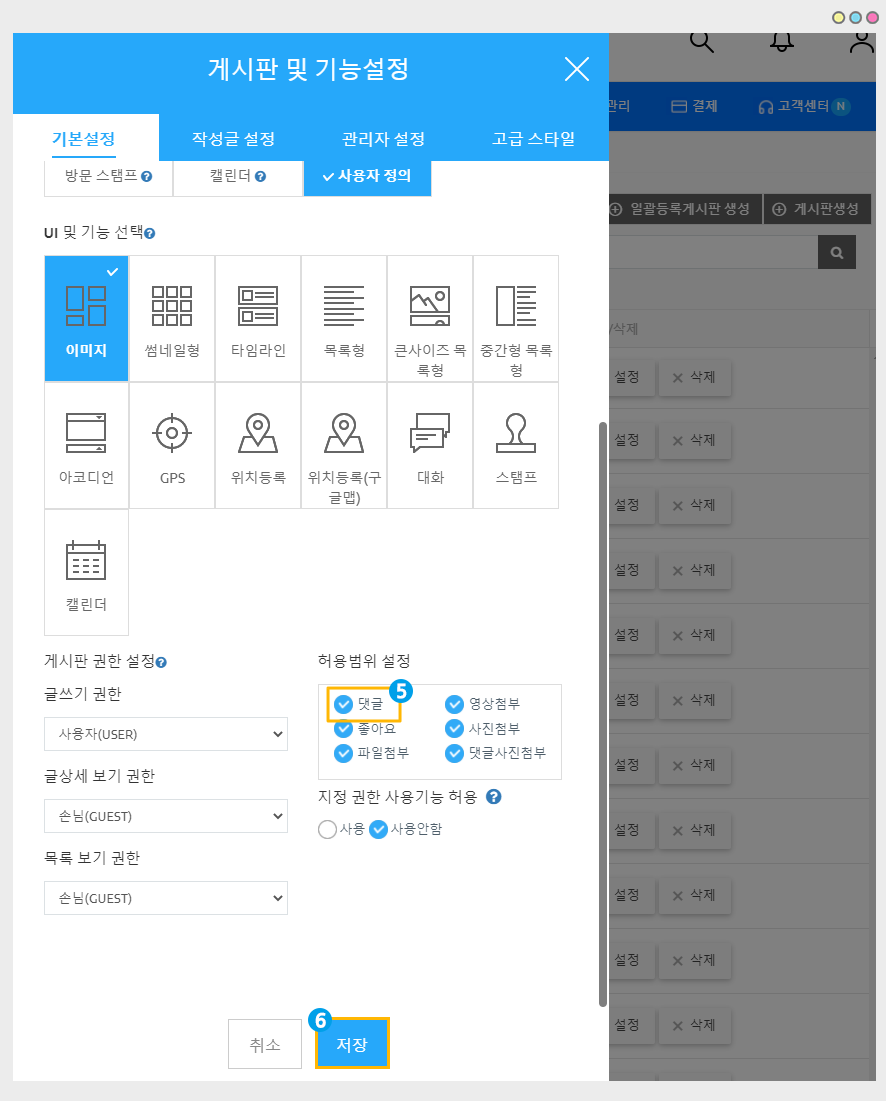Open the 글쓰기 권한 dropdown
886x1101 pixels.
(x=166, y=734)
